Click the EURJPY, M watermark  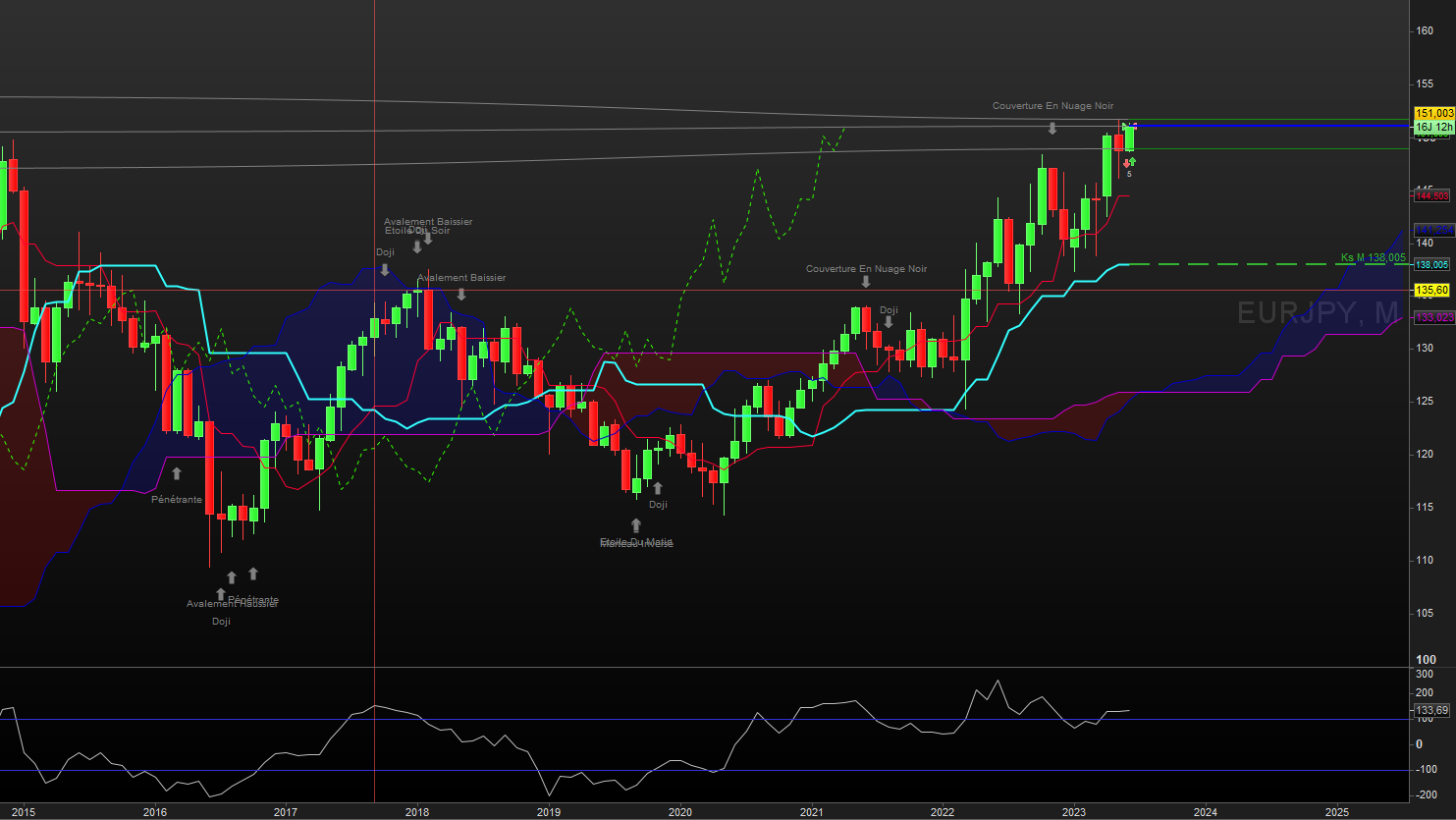click(x=1318, y=313)
